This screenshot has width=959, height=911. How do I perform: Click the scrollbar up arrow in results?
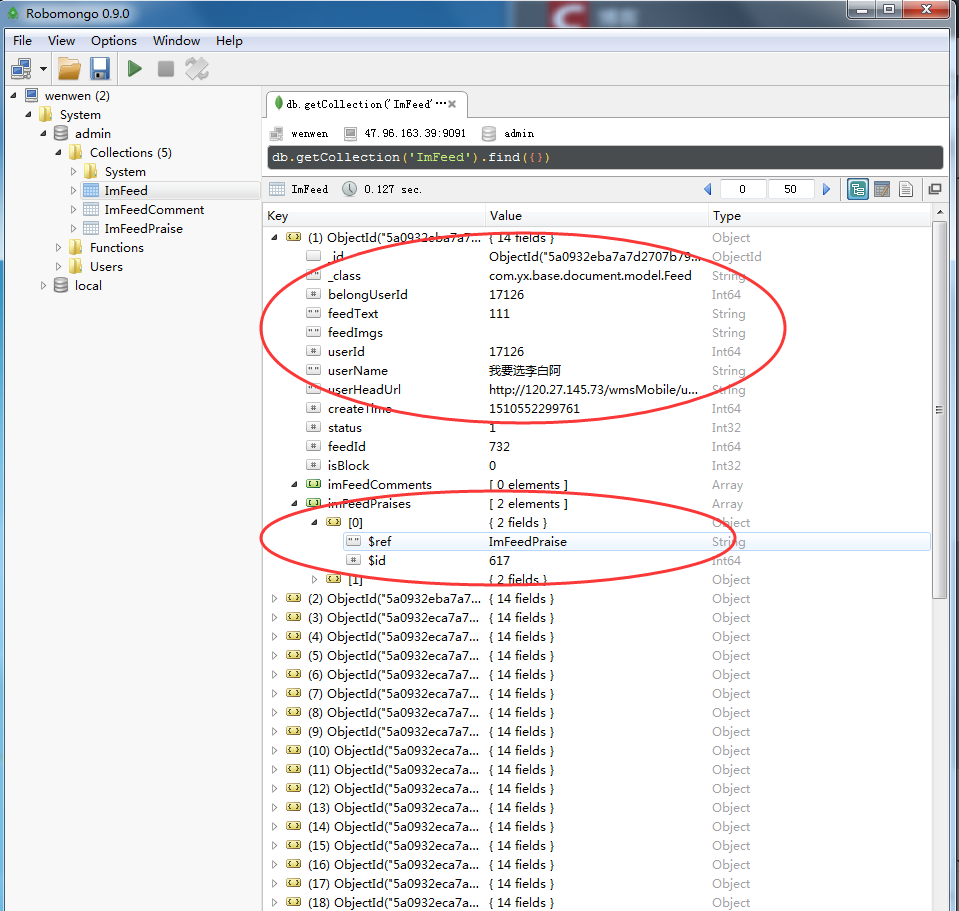point(939,212)
